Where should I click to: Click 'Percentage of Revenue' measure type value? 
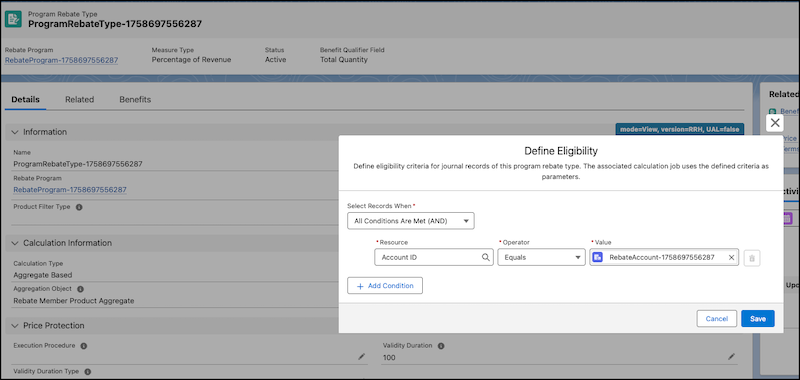[191, 60]
